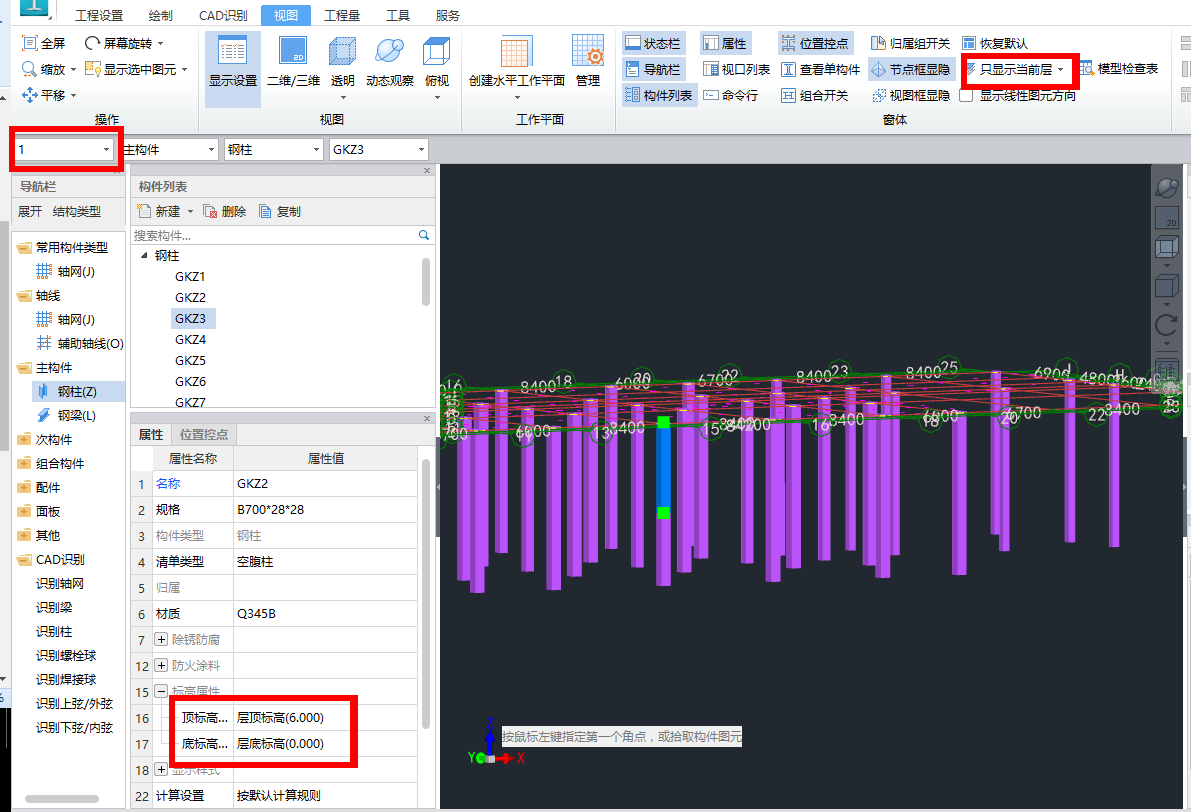Switch 二维/三维 view mode

point(293,63)
